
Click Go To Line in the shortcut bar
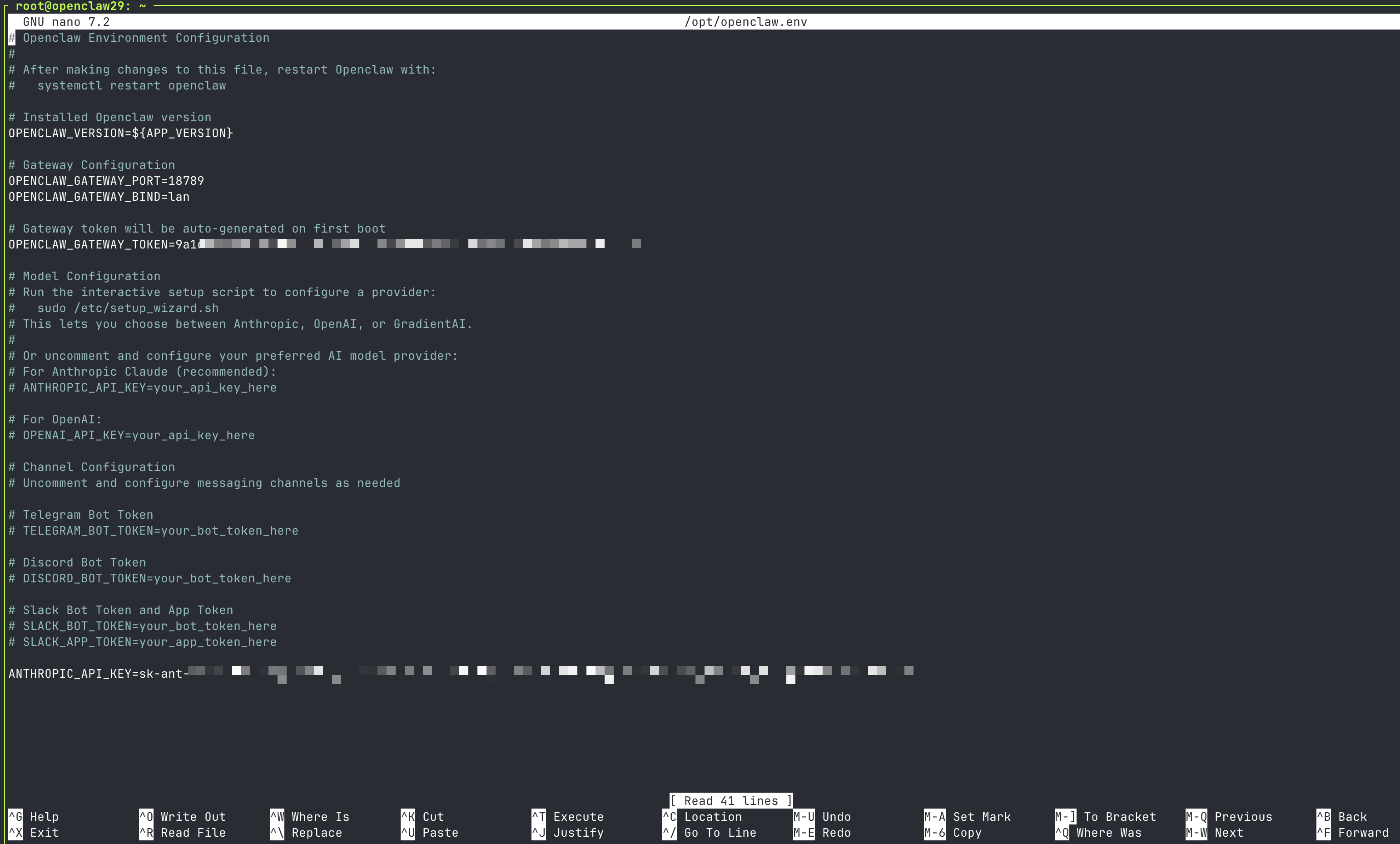click(x=720, y=833)
